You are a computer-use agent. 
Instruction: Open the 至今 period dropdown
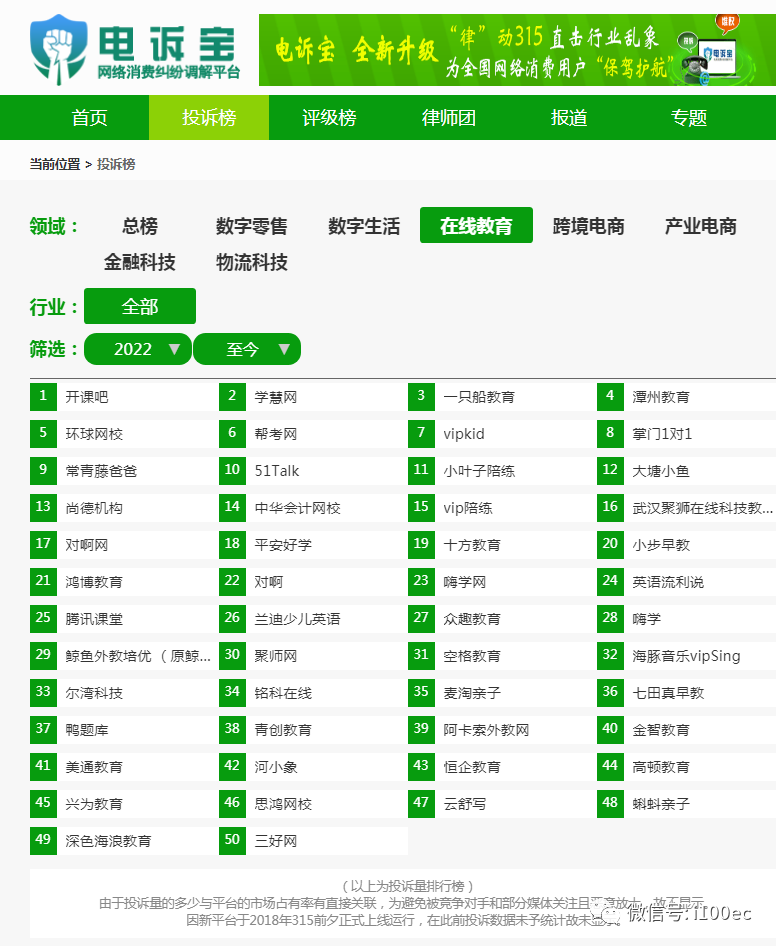pos(247,349)
